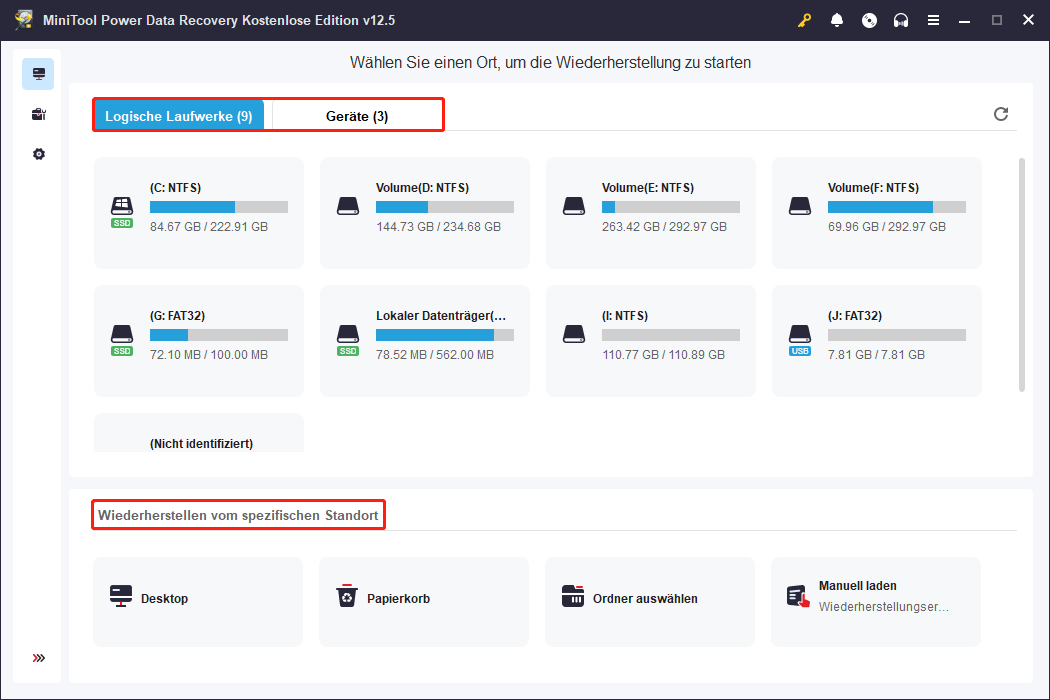Click the I: NTFS drive icon
The width and height of the screenshot is (1050, 700).
coord(574,334)
